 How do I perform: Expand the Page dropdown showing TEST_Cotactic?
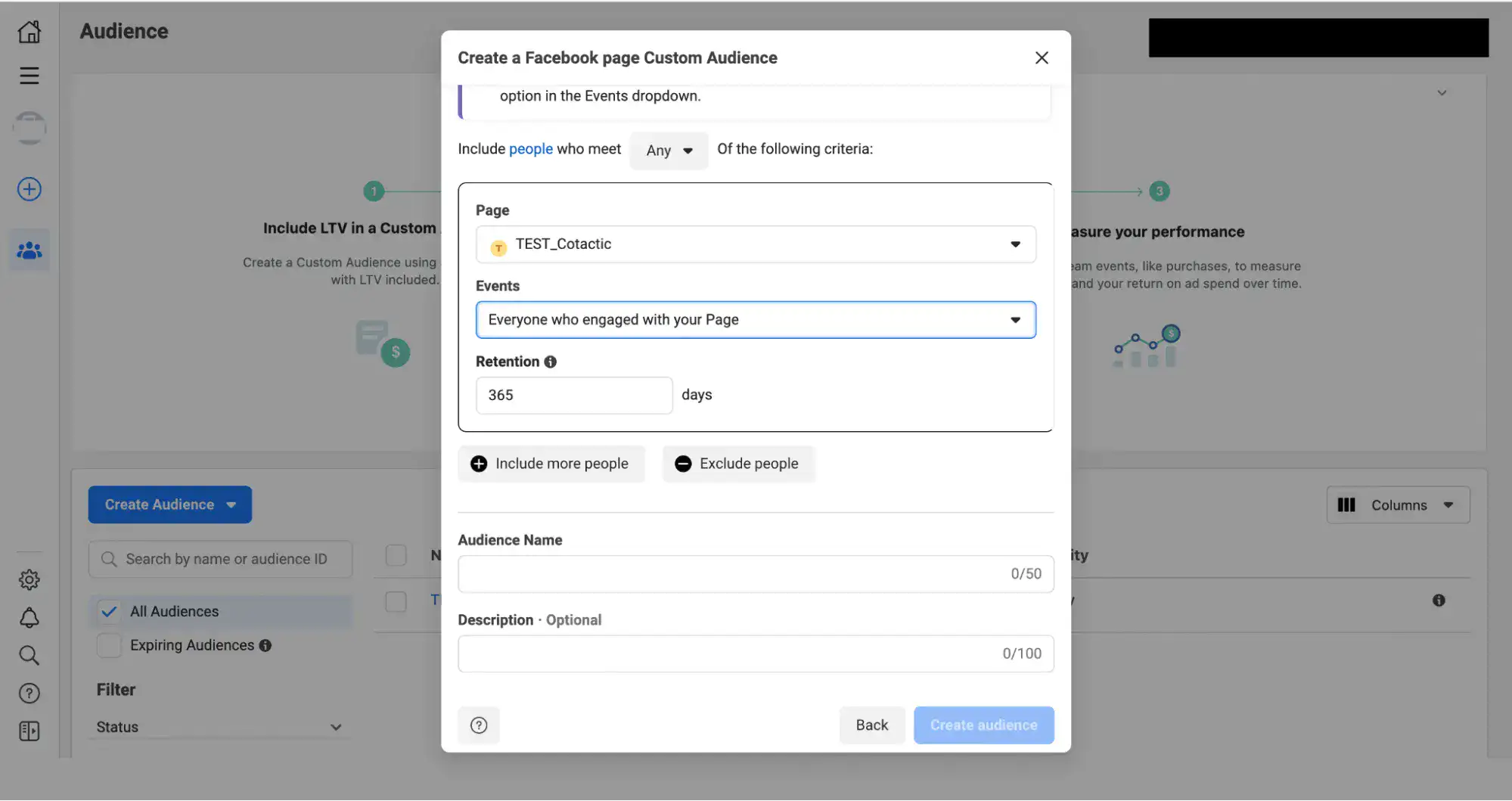tap(755, 244)
